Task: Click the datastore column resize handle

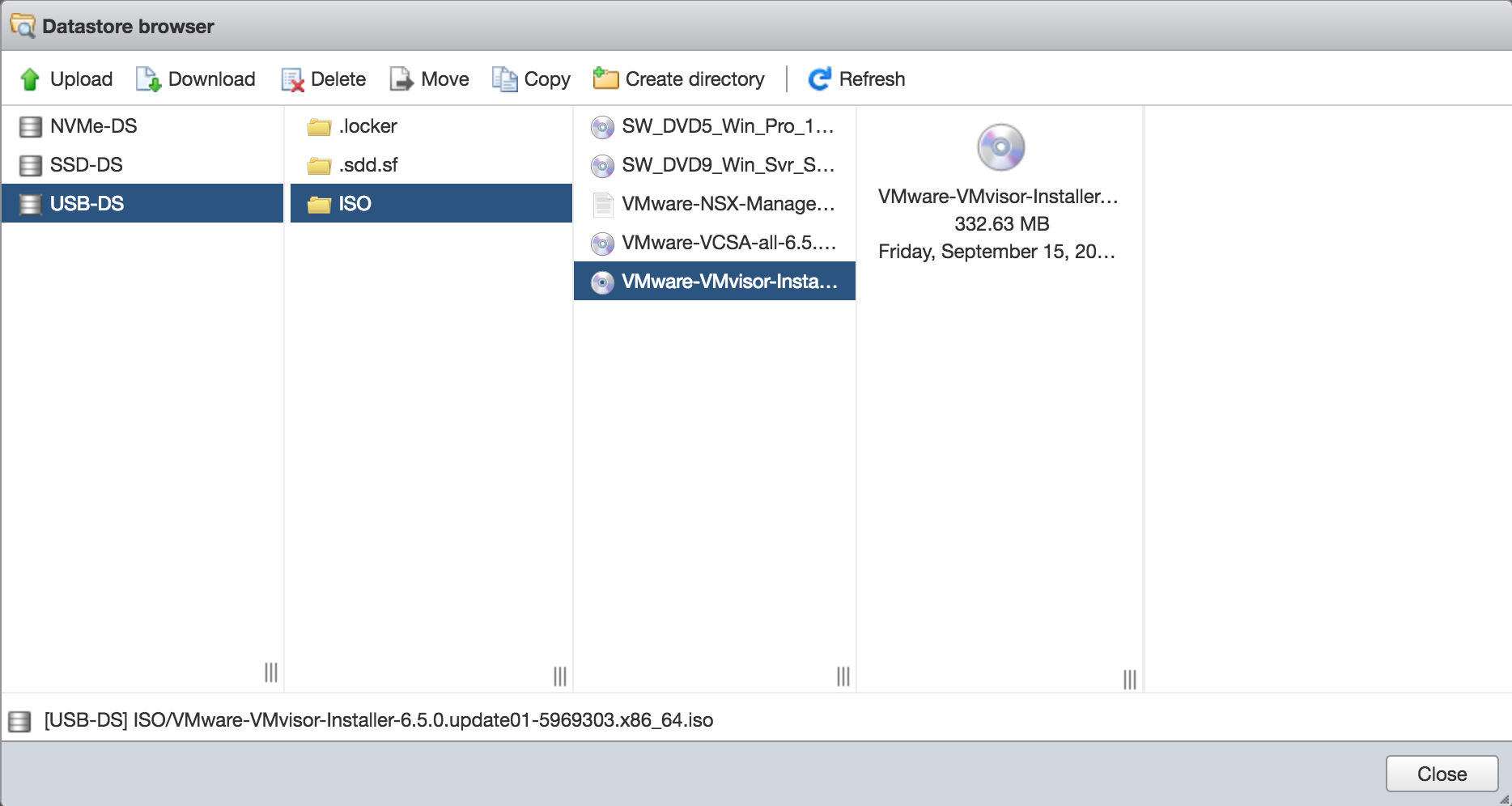Action: (x=271, y=672)
